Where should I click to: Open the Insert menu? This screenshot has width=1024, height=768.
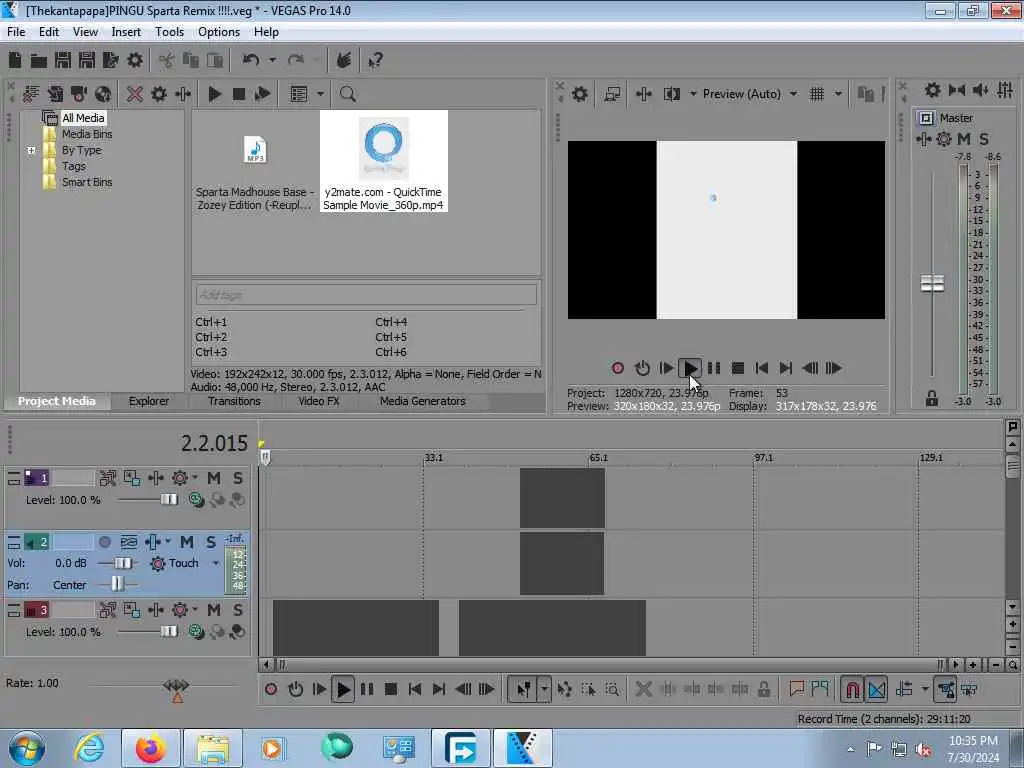coord(126,31)
